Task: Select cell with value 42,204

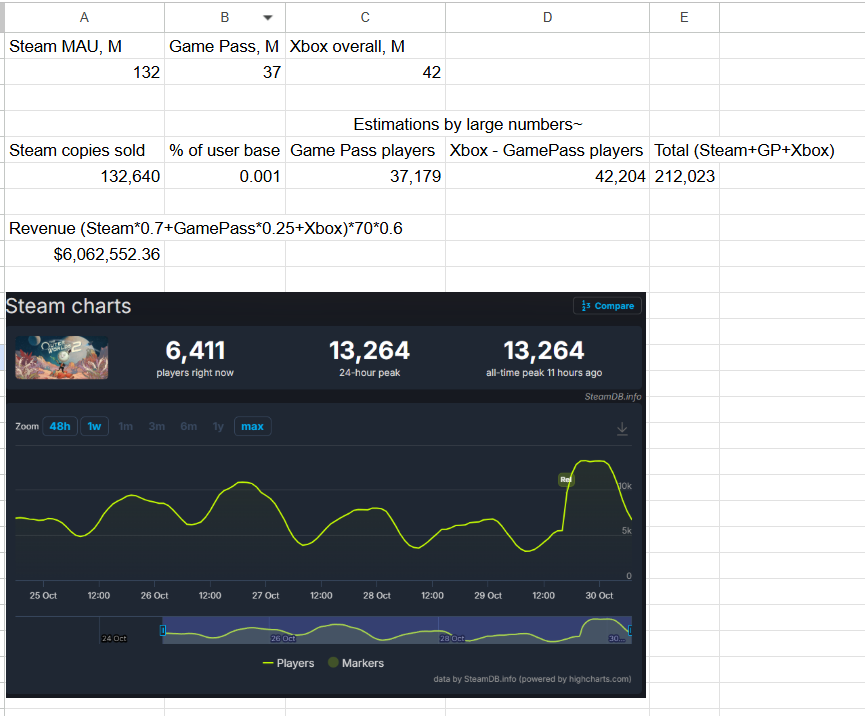Action: [x=547, y=176]
